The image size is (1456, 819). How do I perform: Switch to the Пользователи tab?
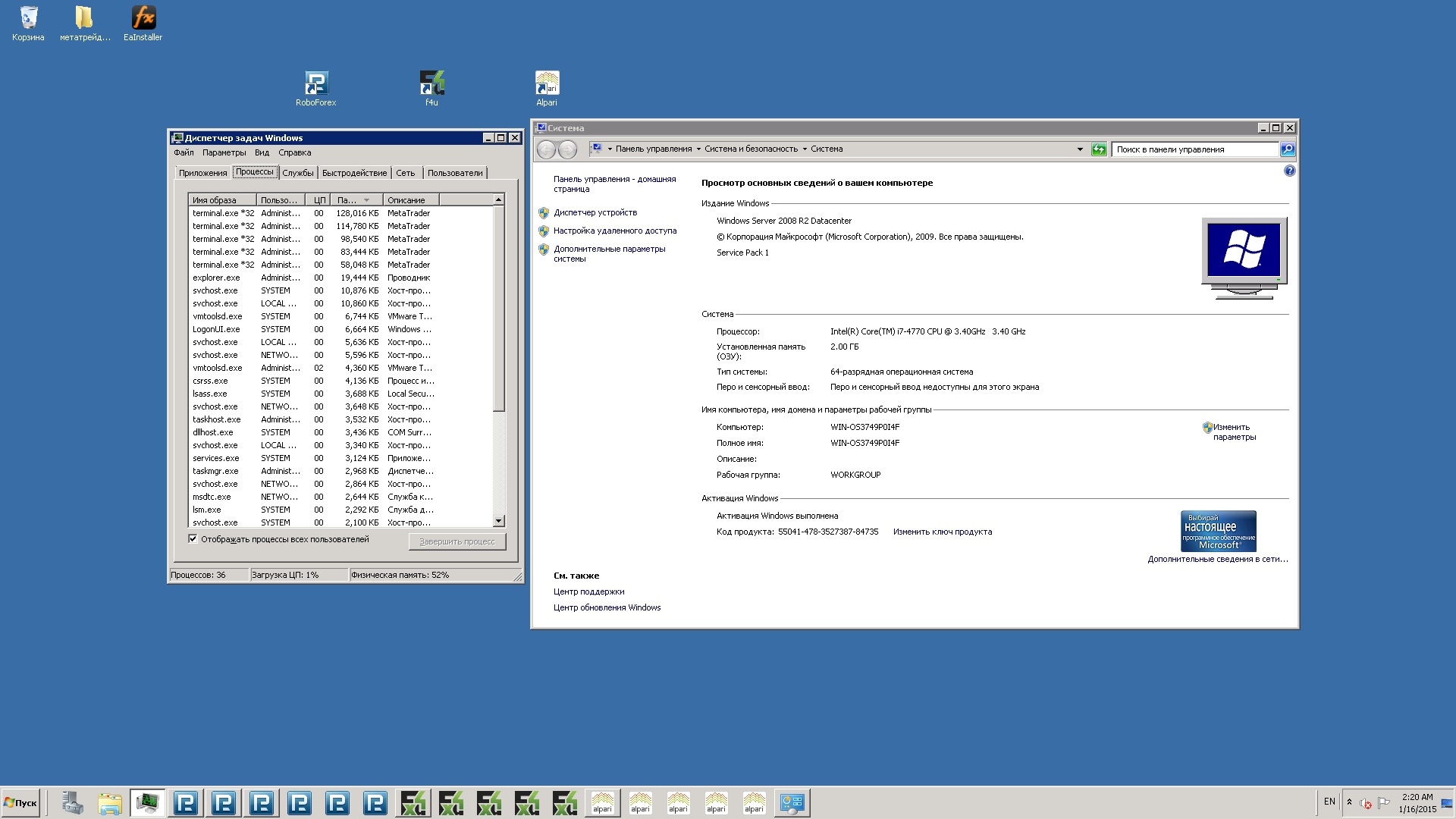point(455,173)
